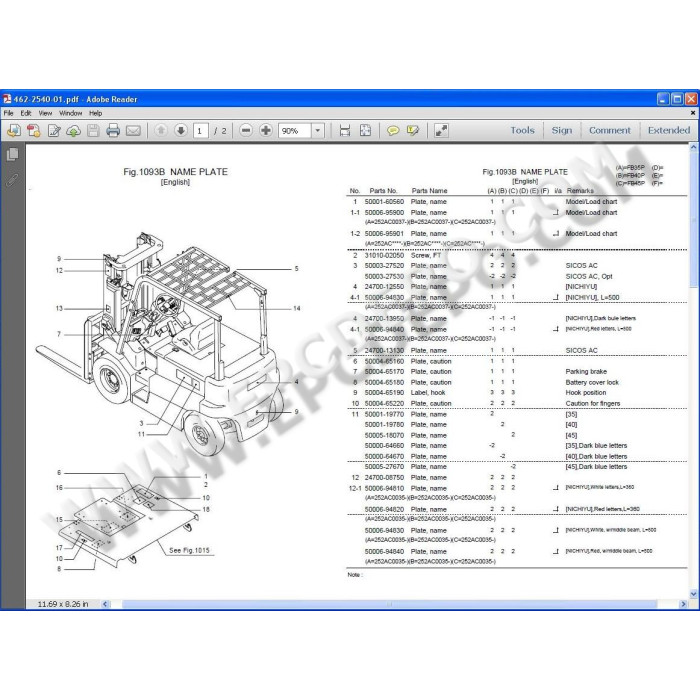Click the Highlight text tool icon

pyautogui.click(x=413, y=131)
